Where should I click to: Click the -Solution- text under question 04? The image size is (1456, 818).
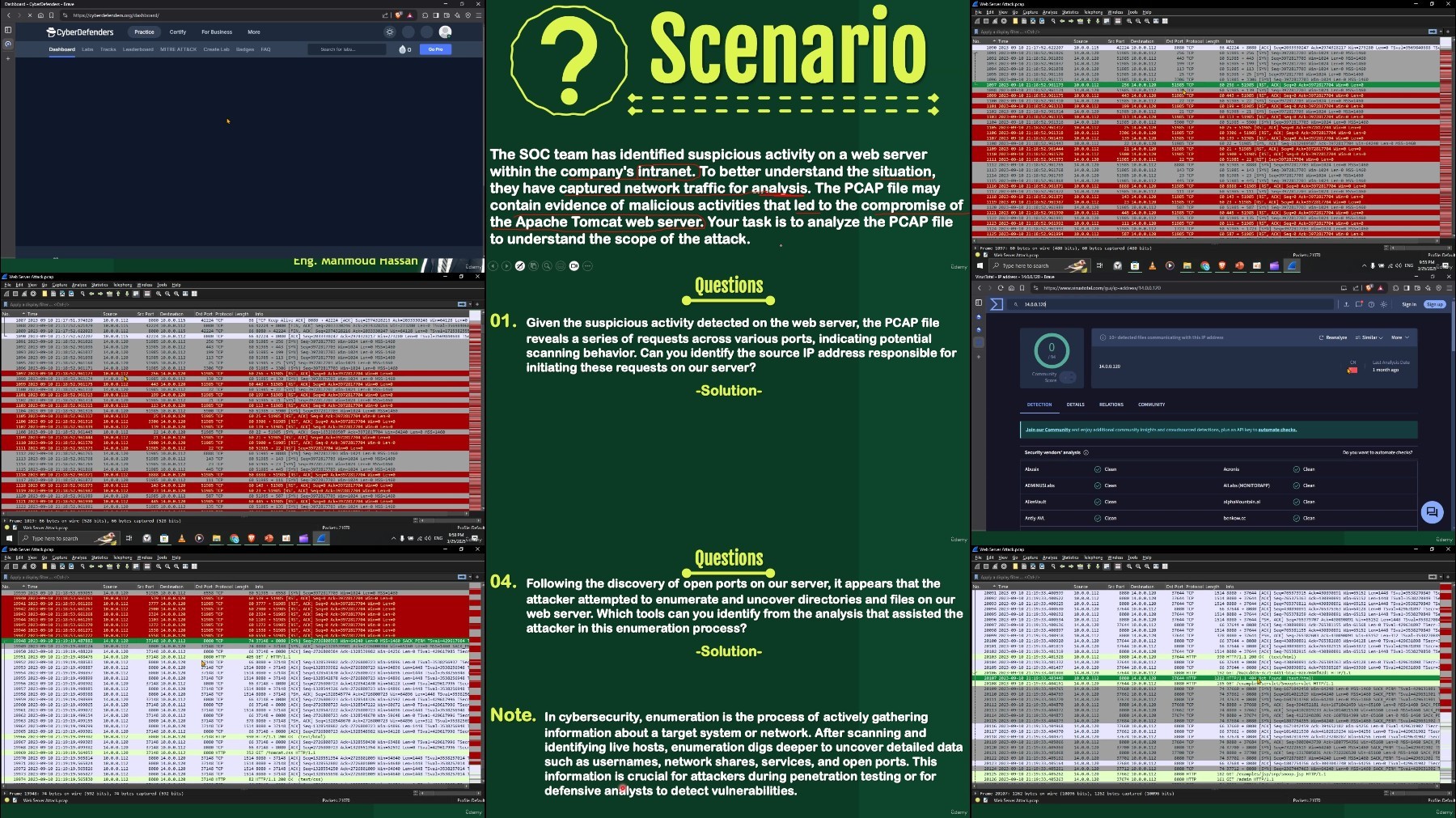pyautogui.click(x=729, y=651)
